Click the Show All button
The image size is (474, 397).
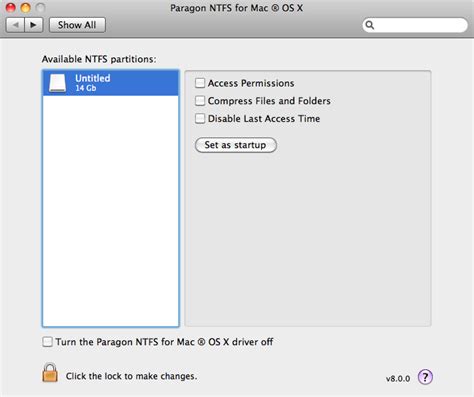tap(77, 25)
